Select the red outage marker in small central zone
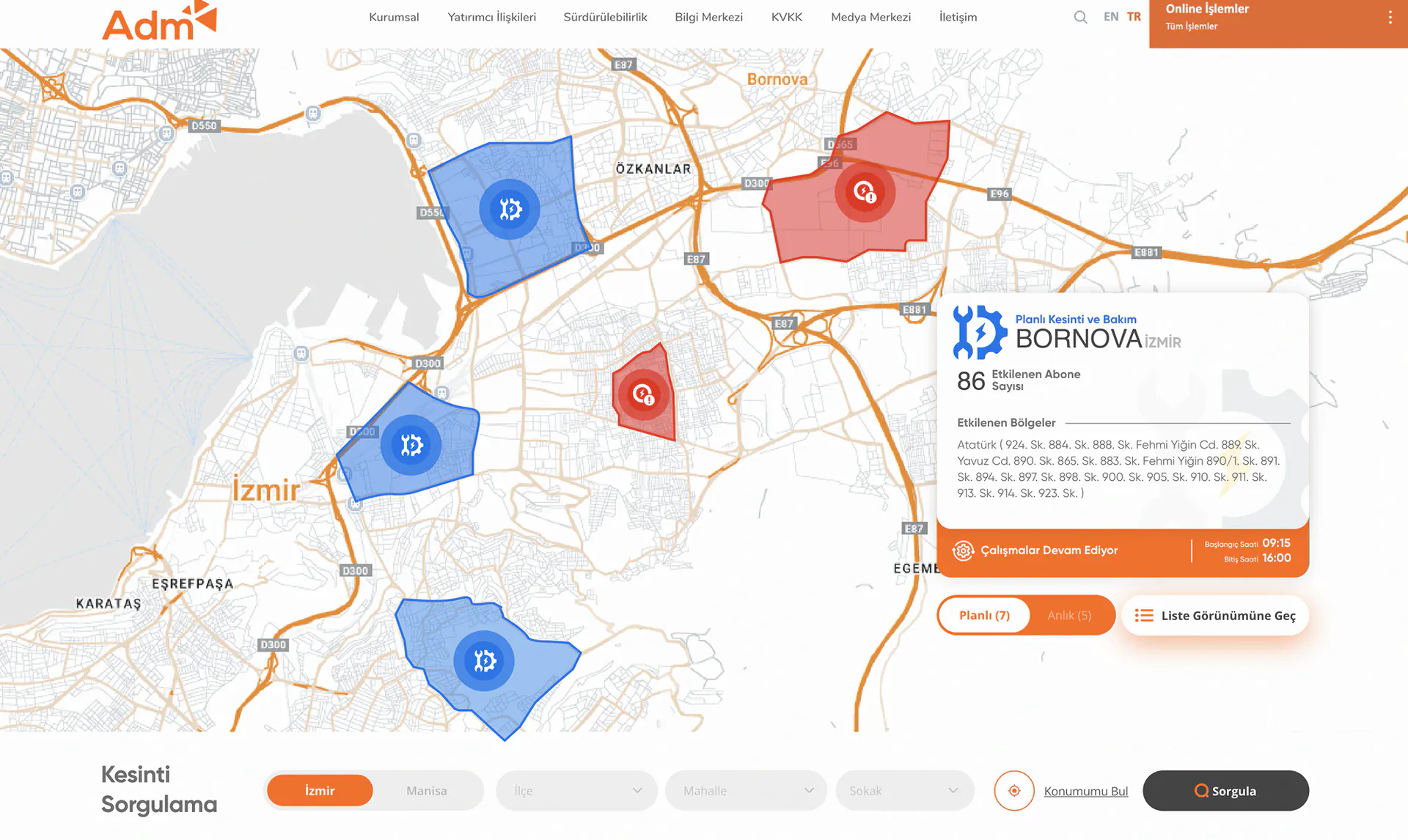 pos(643,394)
